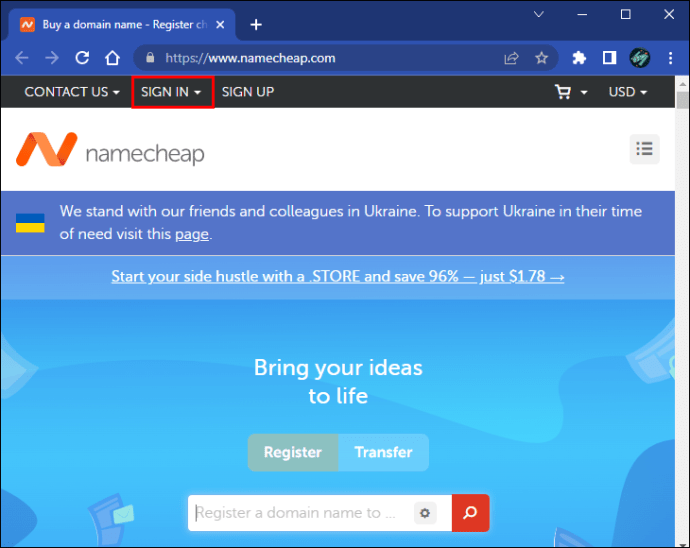Click the scrollbar up arrow
Screen dimensions: 690x548
coord(683,83)
